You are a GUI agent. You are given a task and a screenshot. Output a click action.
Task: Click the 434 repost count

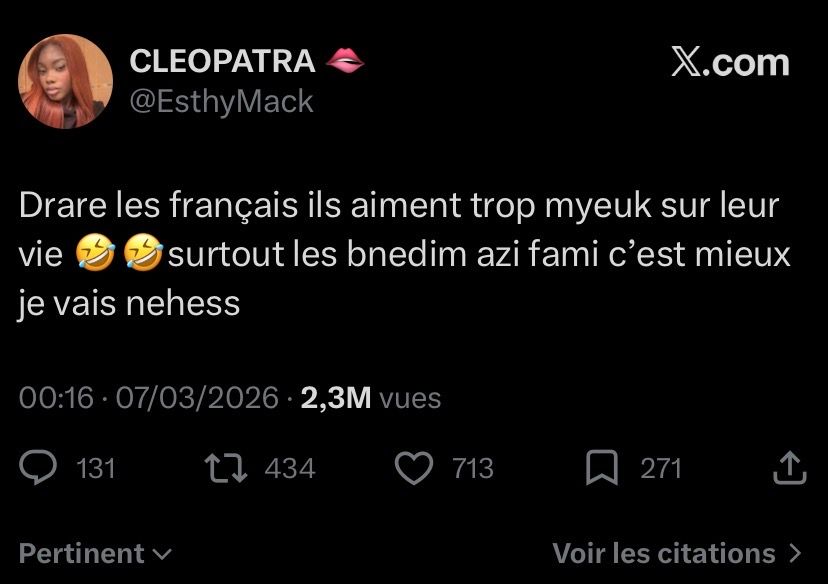click(290, 468)
